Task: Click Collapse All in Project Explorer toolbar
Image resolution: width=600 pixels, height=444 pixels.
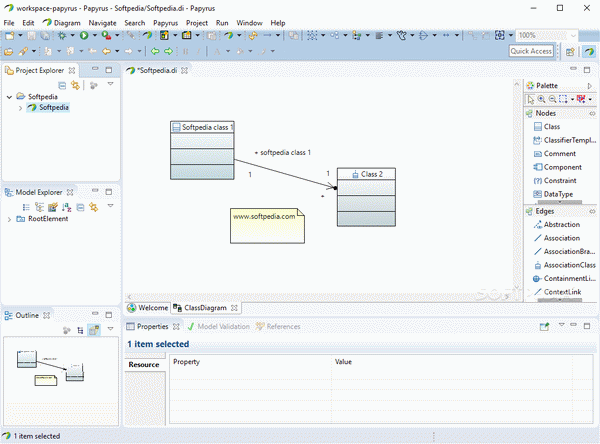Action: pyautogui.click(x=62, y=85)
